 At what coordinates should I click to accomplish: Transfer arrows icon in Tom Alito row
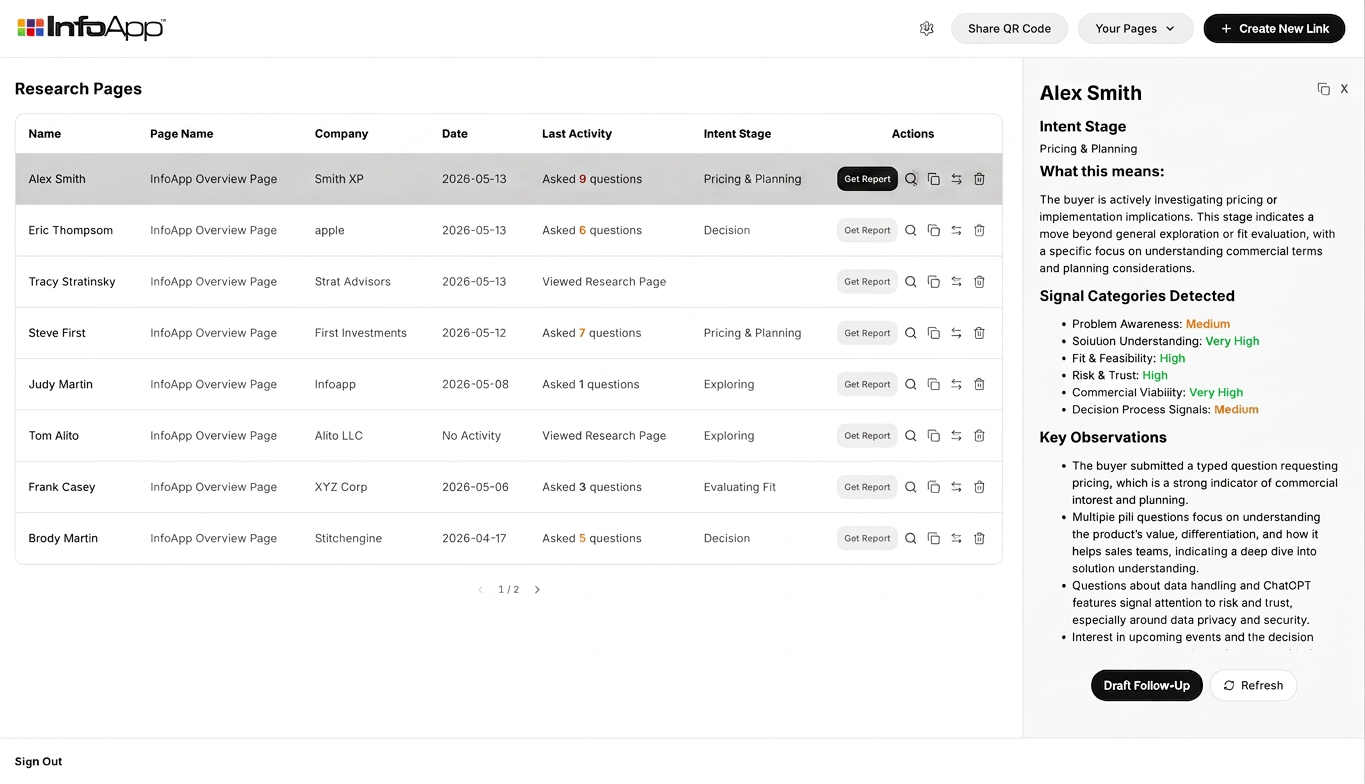[x=956, y=436]
